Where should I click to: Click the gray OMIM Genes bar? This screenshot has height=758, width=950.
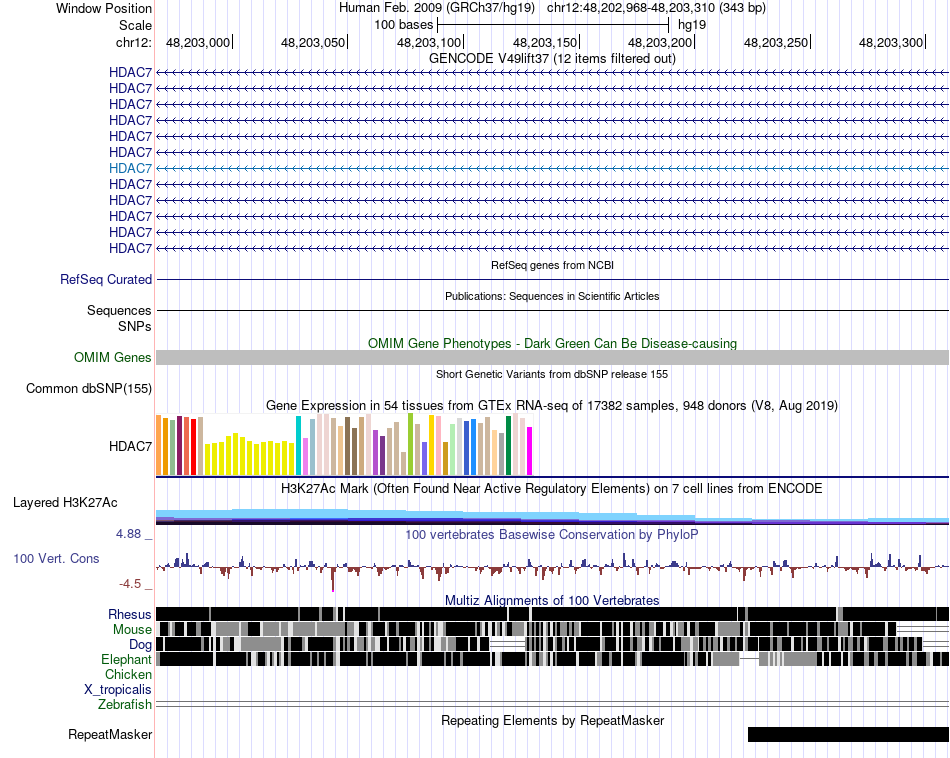point(553,357)
